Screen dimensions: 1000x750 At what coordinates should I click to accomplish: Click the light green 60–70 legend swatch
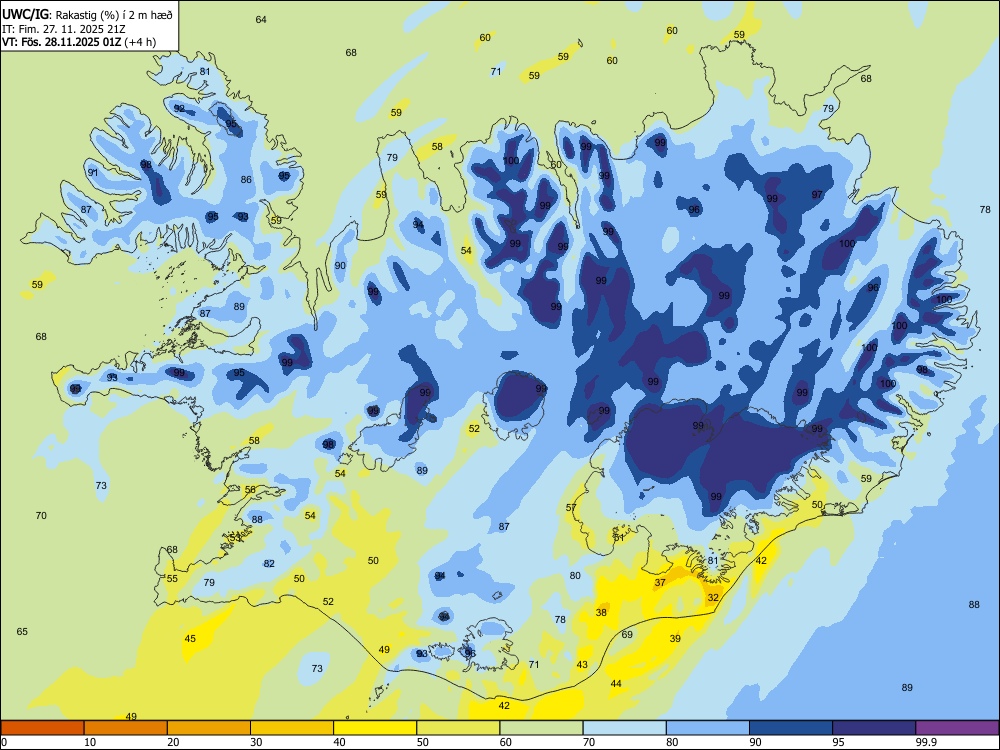[x=541, y=728]
